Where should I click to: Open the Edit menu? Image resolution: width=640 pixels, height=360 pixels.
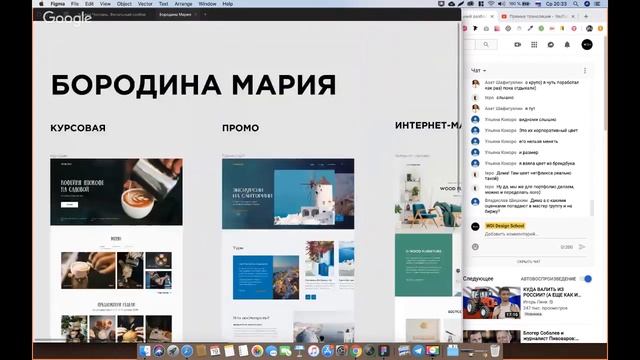(89, 4)
